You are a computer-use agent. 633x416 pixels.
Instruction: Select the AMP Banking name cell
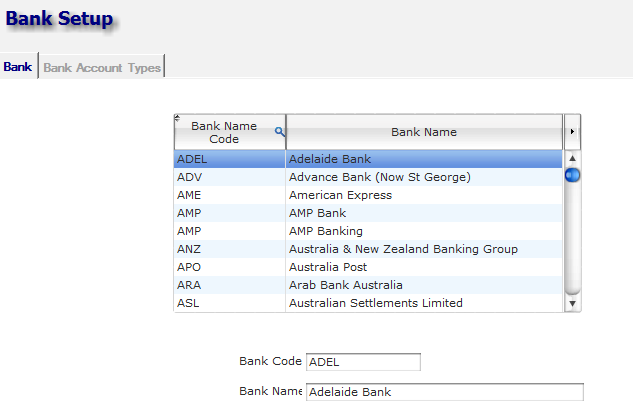click(424, 231)
